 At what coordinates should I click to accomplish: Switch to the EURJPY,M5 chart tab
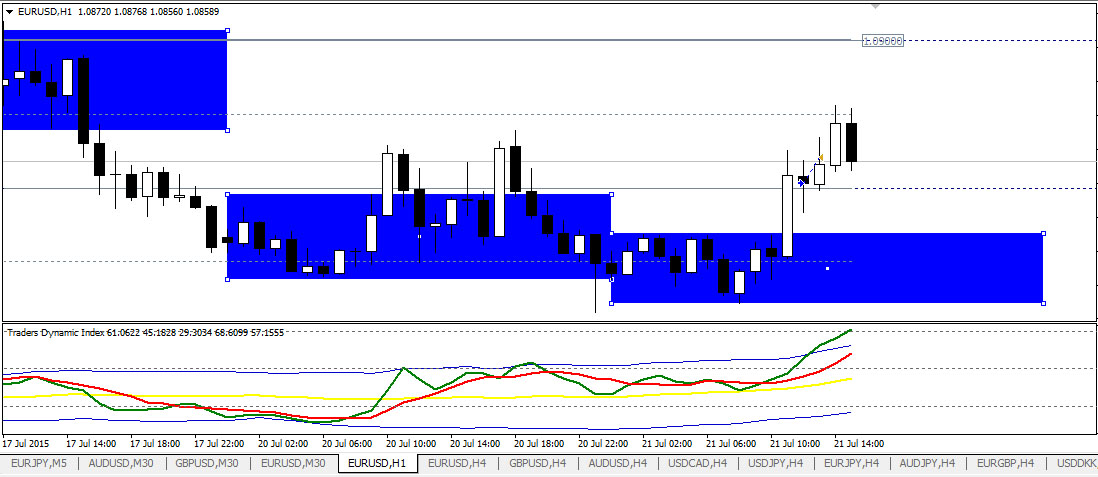(x=39, y=464)
